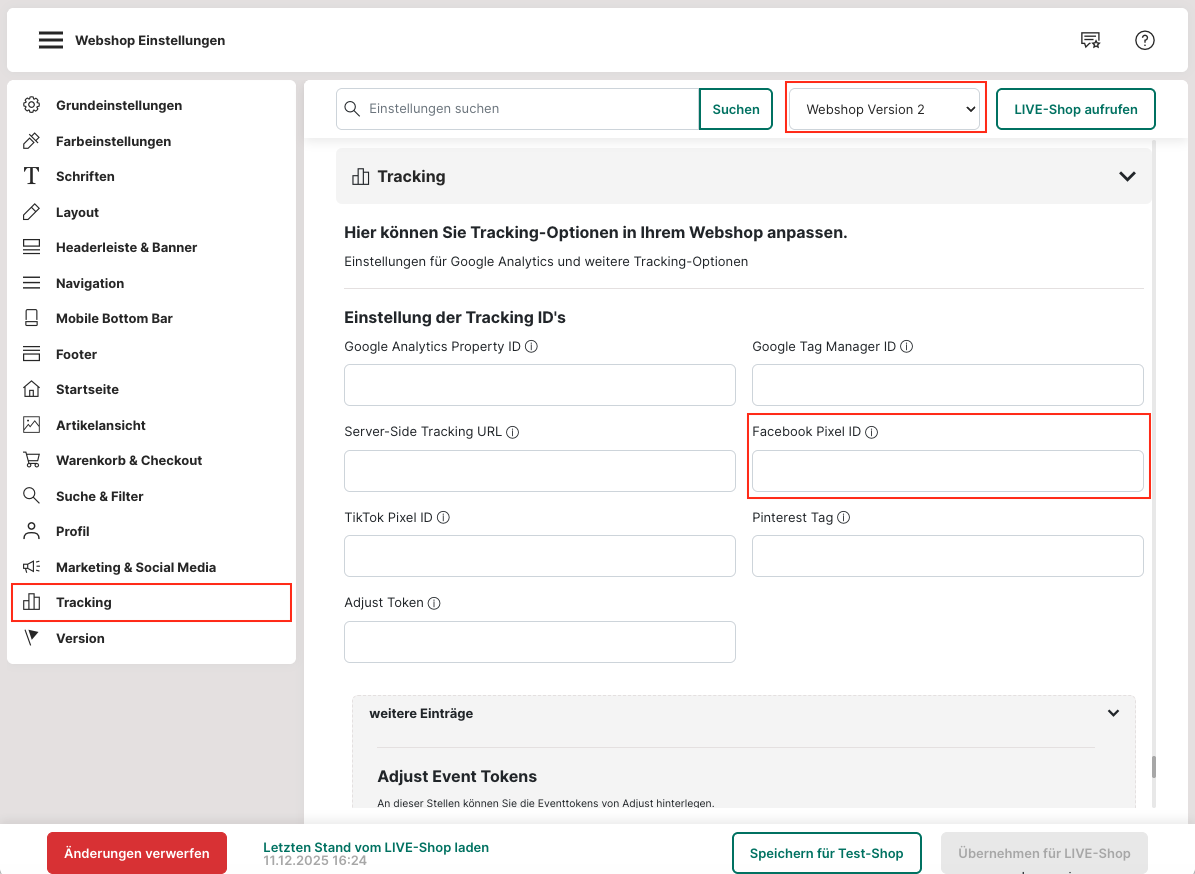Click info icon beside Facebook Pixel ID
This screenshot has height=874, width=1195.
(x=871, y=433)
